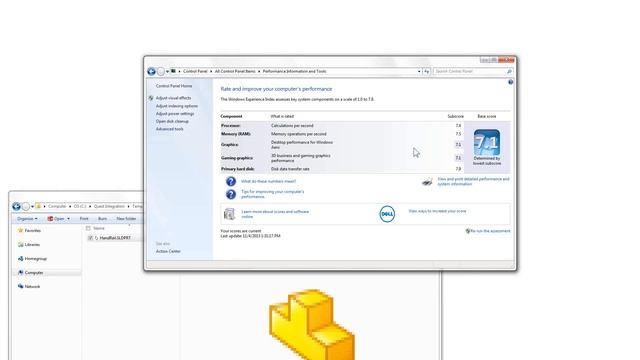
Task: Click software icon beside Learn more about scores
Action: (x=229, y=214)
